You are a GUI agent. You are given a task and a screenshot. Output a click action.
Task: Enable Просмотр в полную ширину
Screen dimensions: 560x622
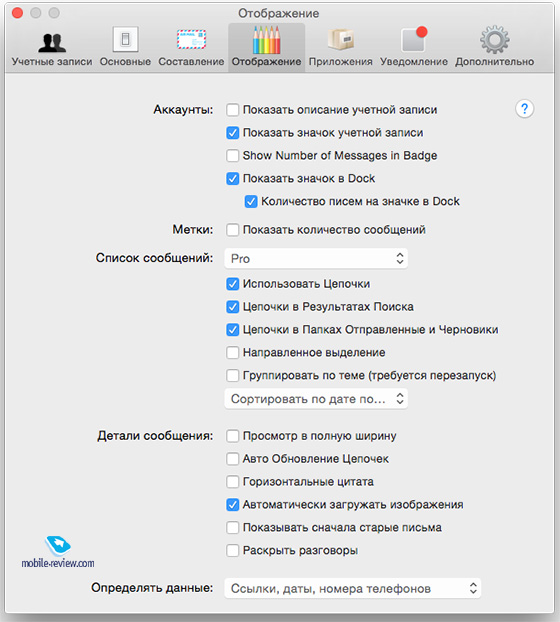click(x=232, y=436)
